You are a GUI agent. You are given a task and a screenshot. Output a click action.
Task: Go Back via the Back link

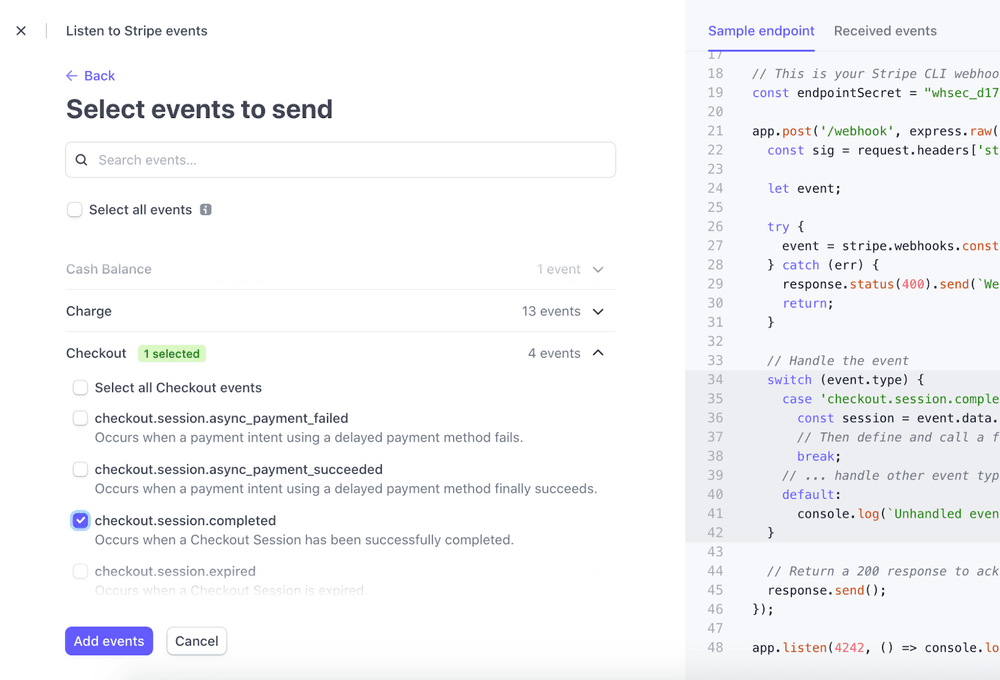click(x=91, y=76)
